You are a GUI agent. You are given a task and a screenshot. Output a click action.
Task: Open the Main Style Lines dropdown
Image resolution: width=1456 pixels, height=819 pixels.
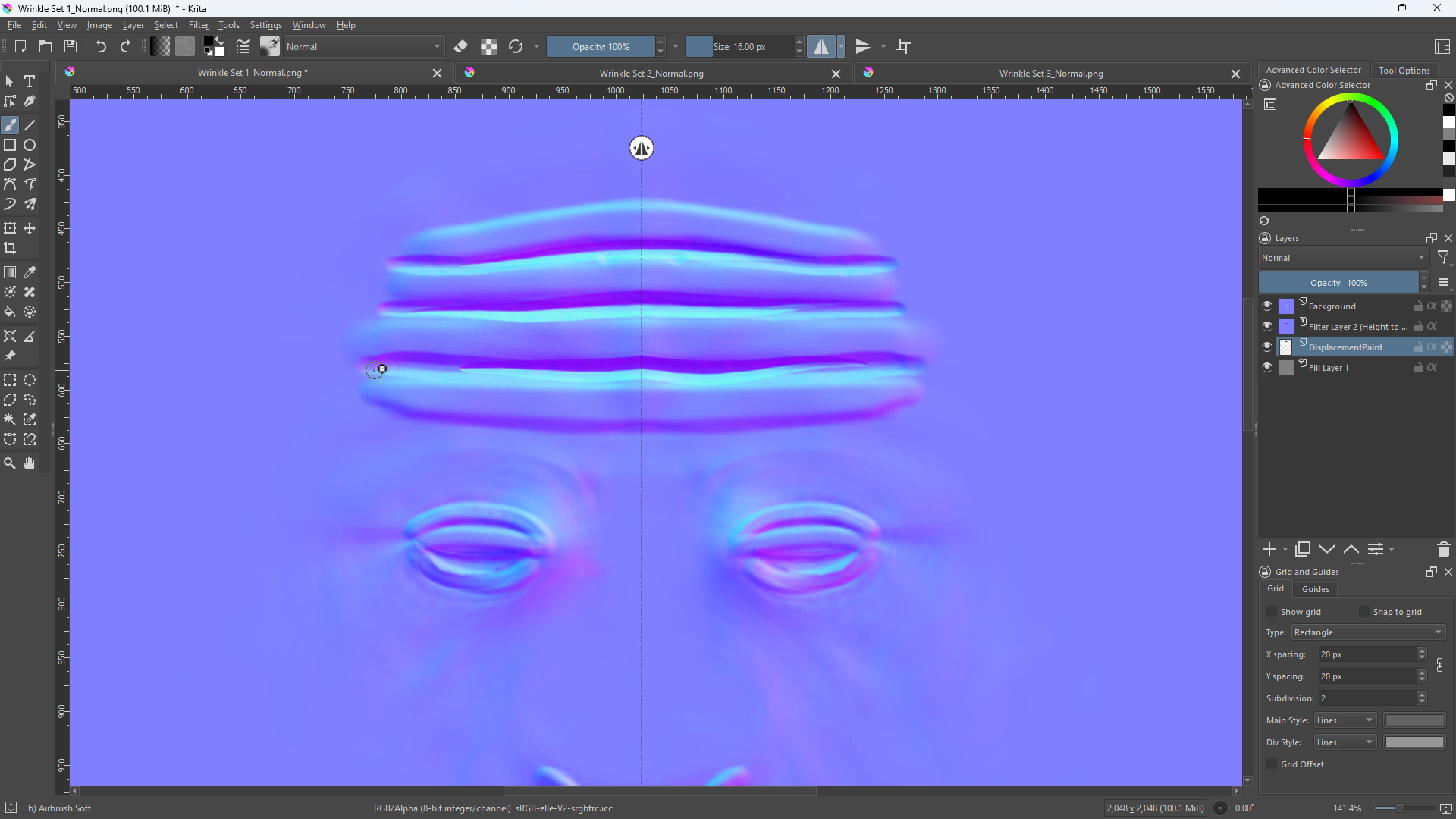(1345, 720)
